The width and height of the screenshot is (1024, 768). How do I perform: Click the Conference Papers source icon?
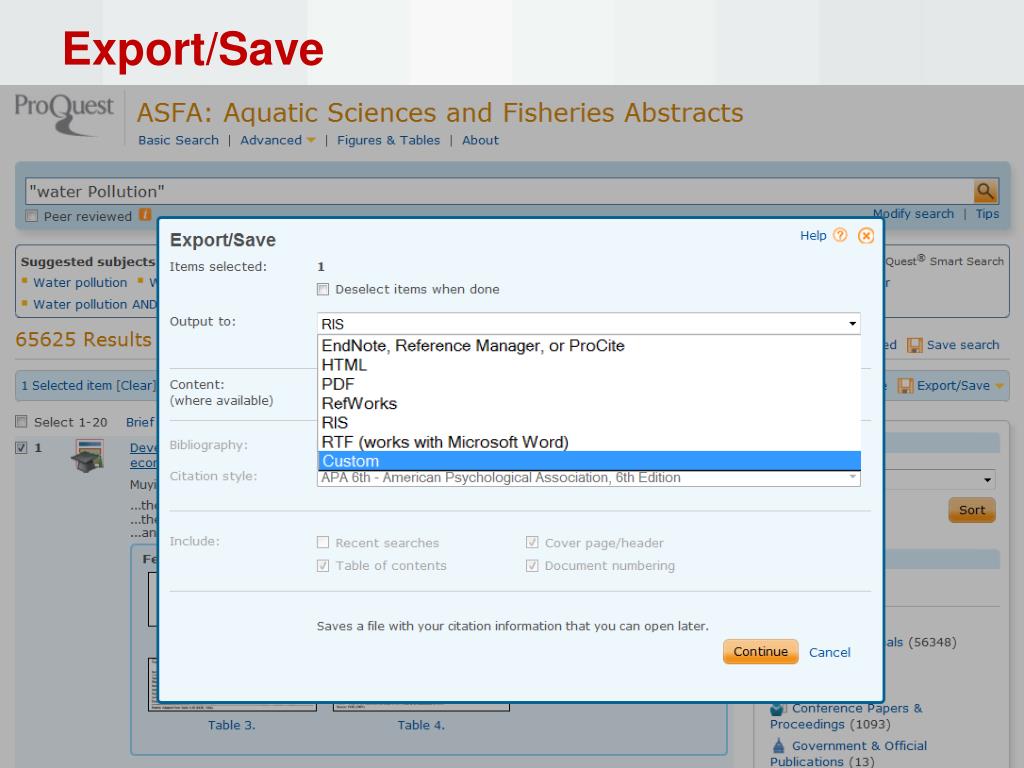[777, 709]
